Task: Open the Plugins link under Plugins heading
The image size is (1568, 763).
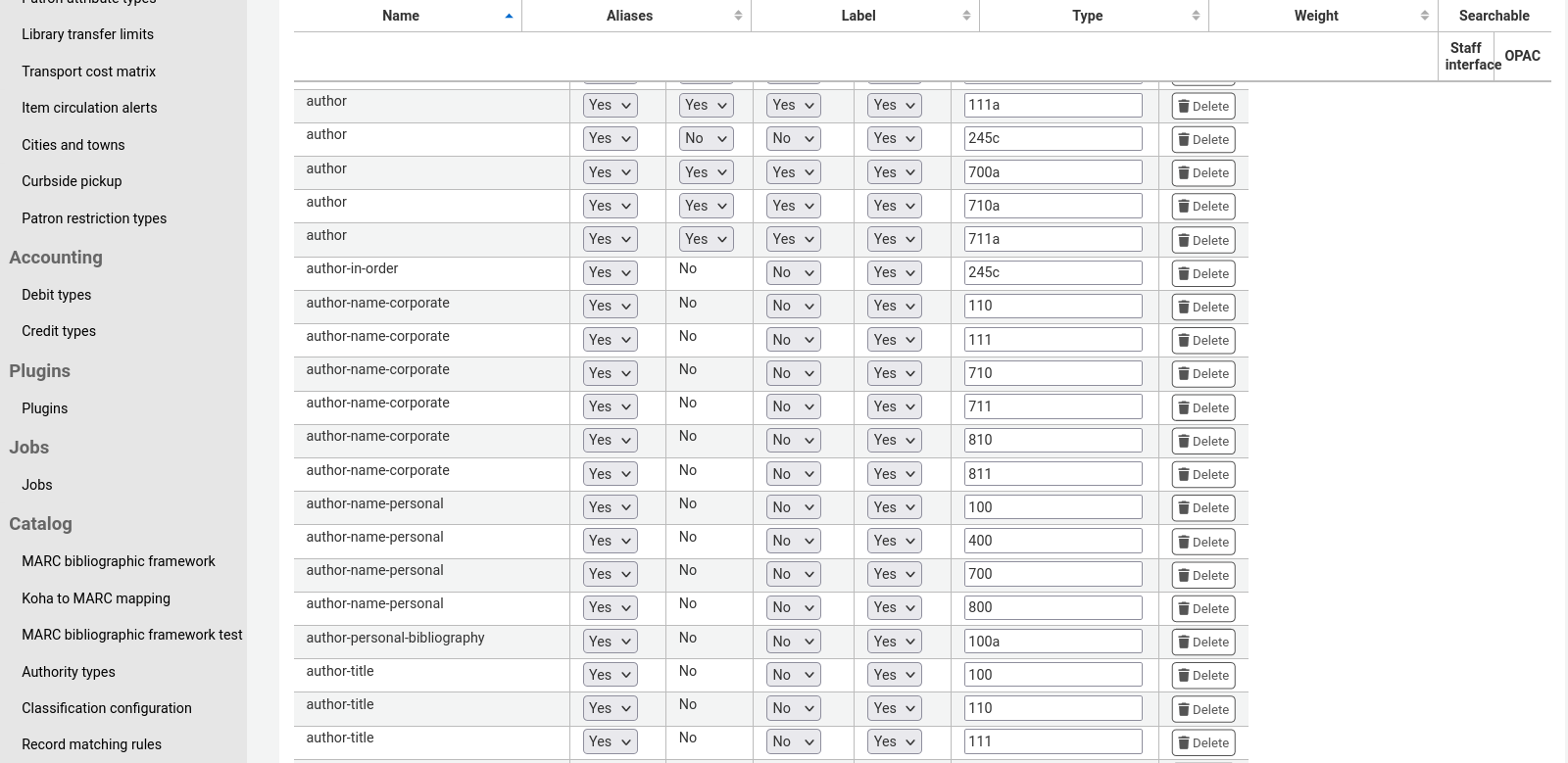Action: 45,408
